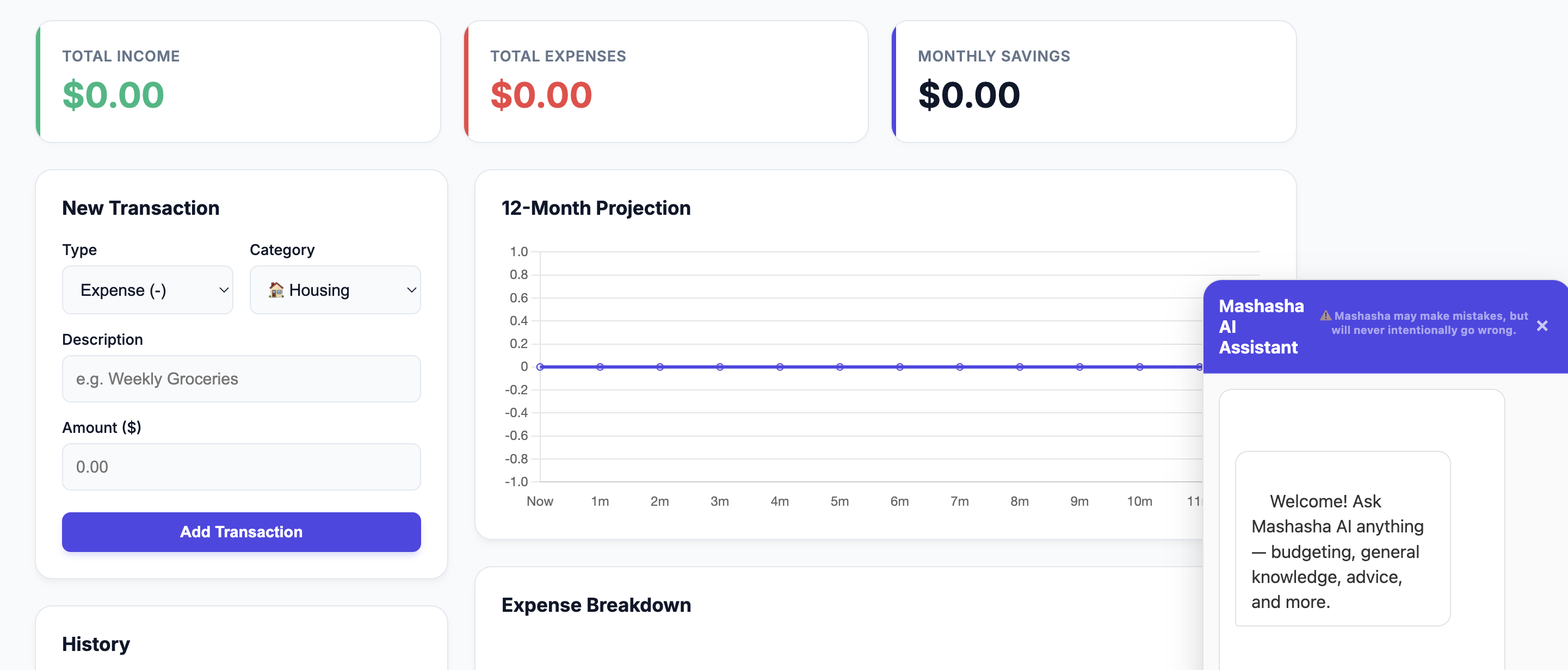Select the "Now" data point on projection chart

(x=540, y=367)
